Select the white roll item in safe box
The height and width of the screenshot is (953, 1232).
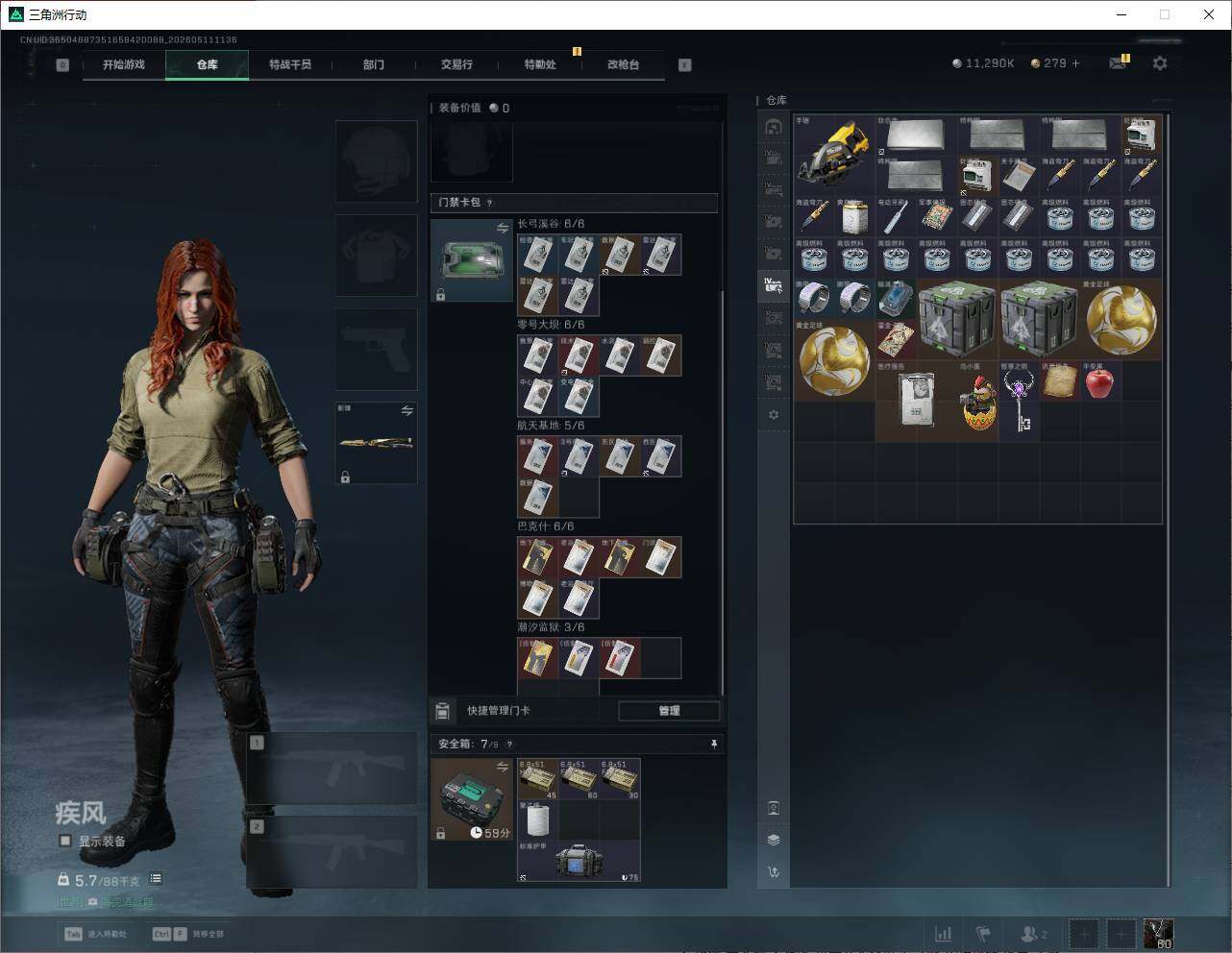click(538, 819)
